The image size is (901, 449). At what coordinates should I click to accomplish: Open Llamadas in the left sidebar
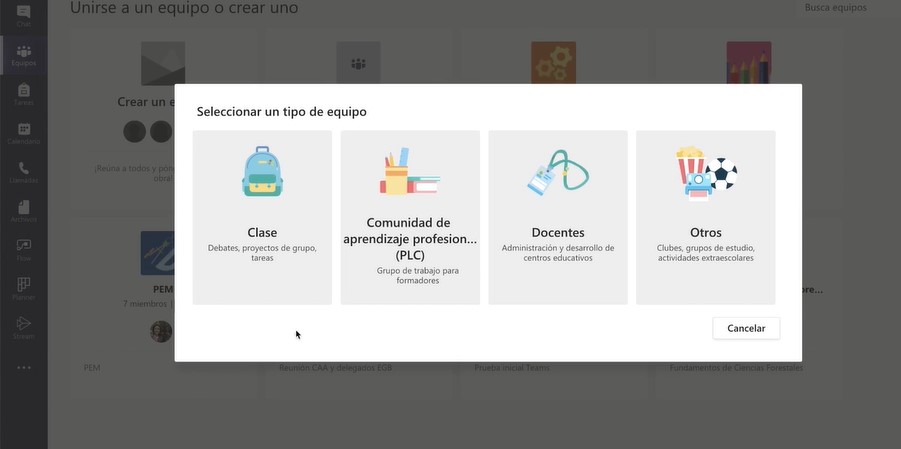tap(24, 173)
